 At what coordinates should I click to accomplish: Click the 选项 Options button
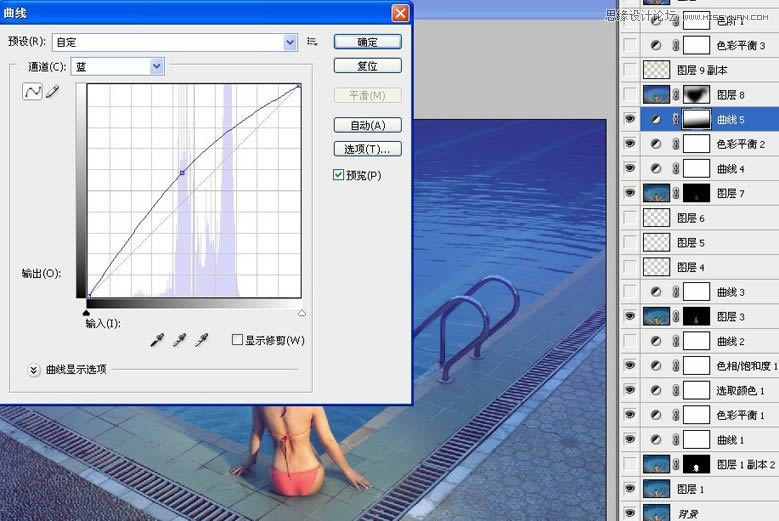pyautogui.click(x=367, y=149)
